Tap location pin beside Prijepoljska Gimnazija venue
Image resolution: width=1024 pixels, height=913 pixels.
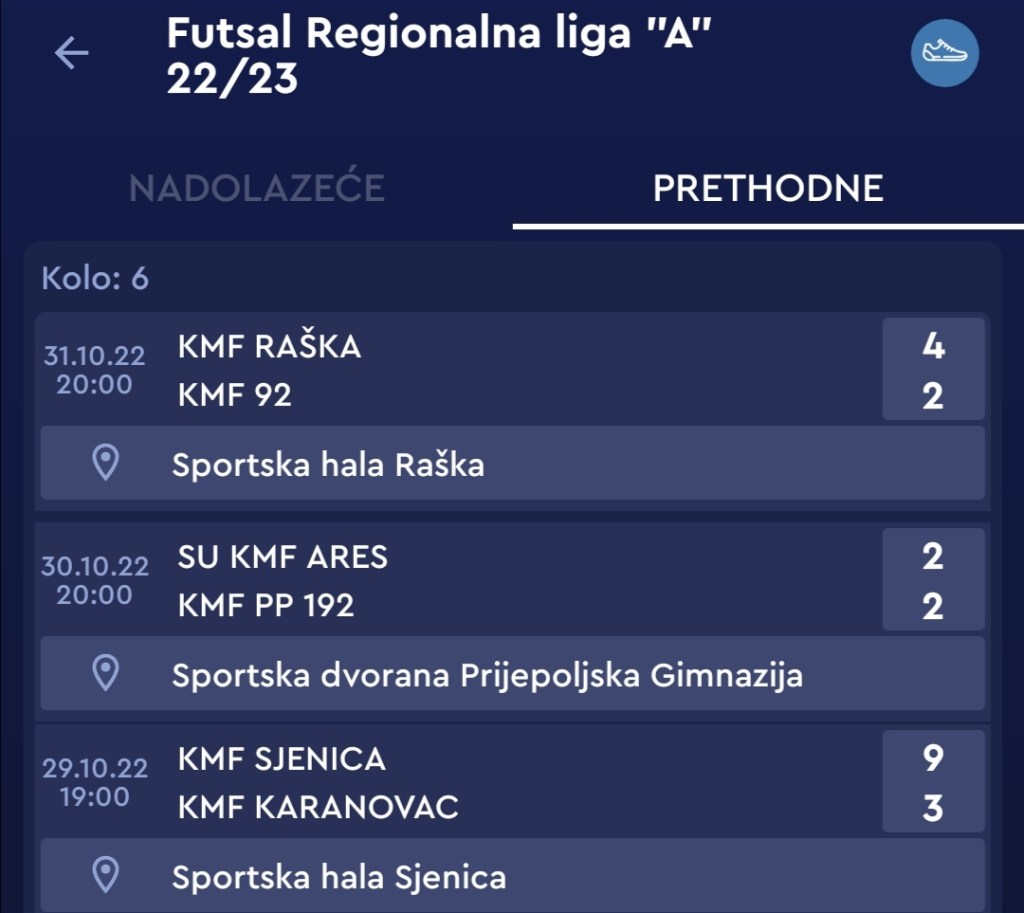(105, 674)
